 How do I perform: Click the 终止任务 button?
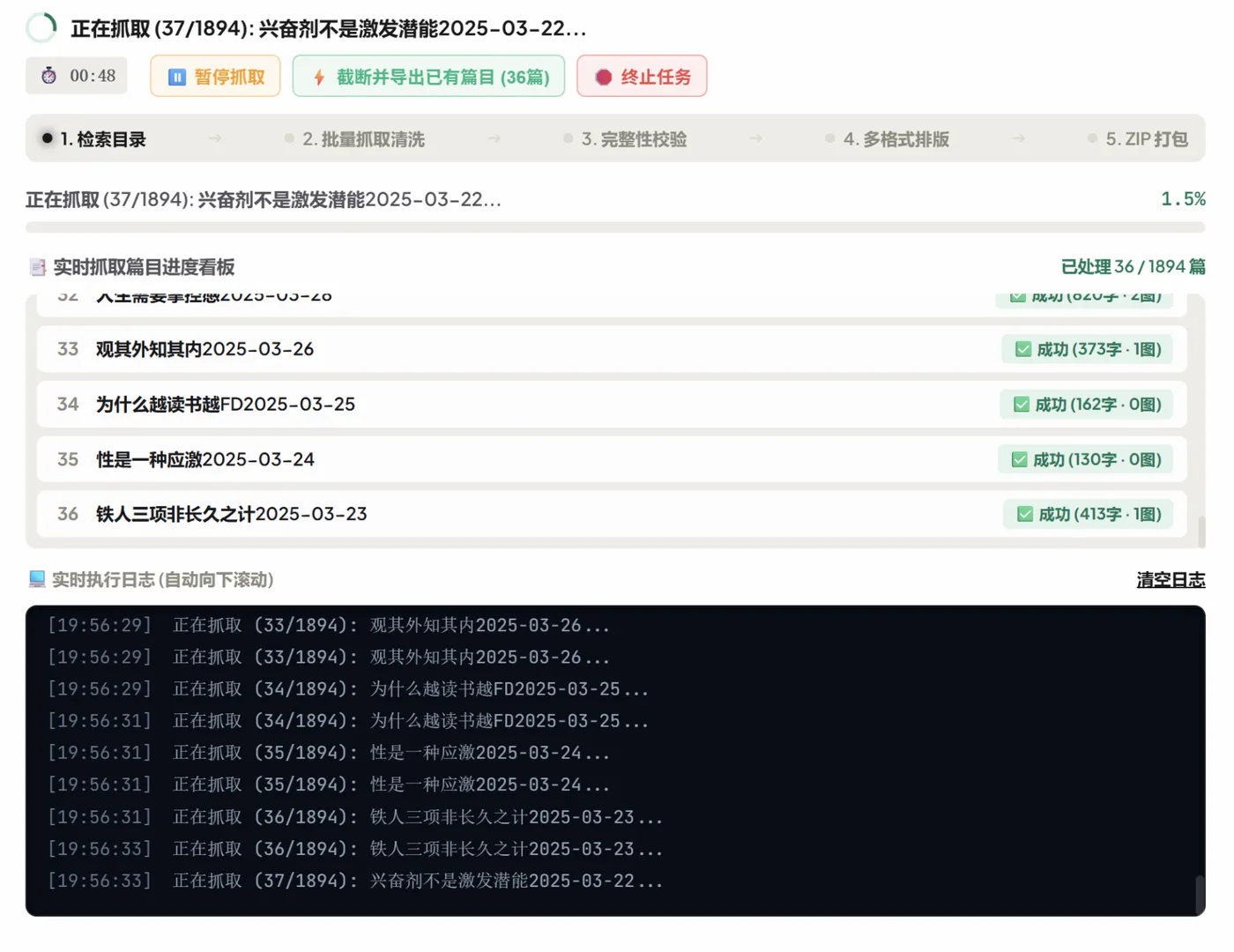(x=642, y=77)
